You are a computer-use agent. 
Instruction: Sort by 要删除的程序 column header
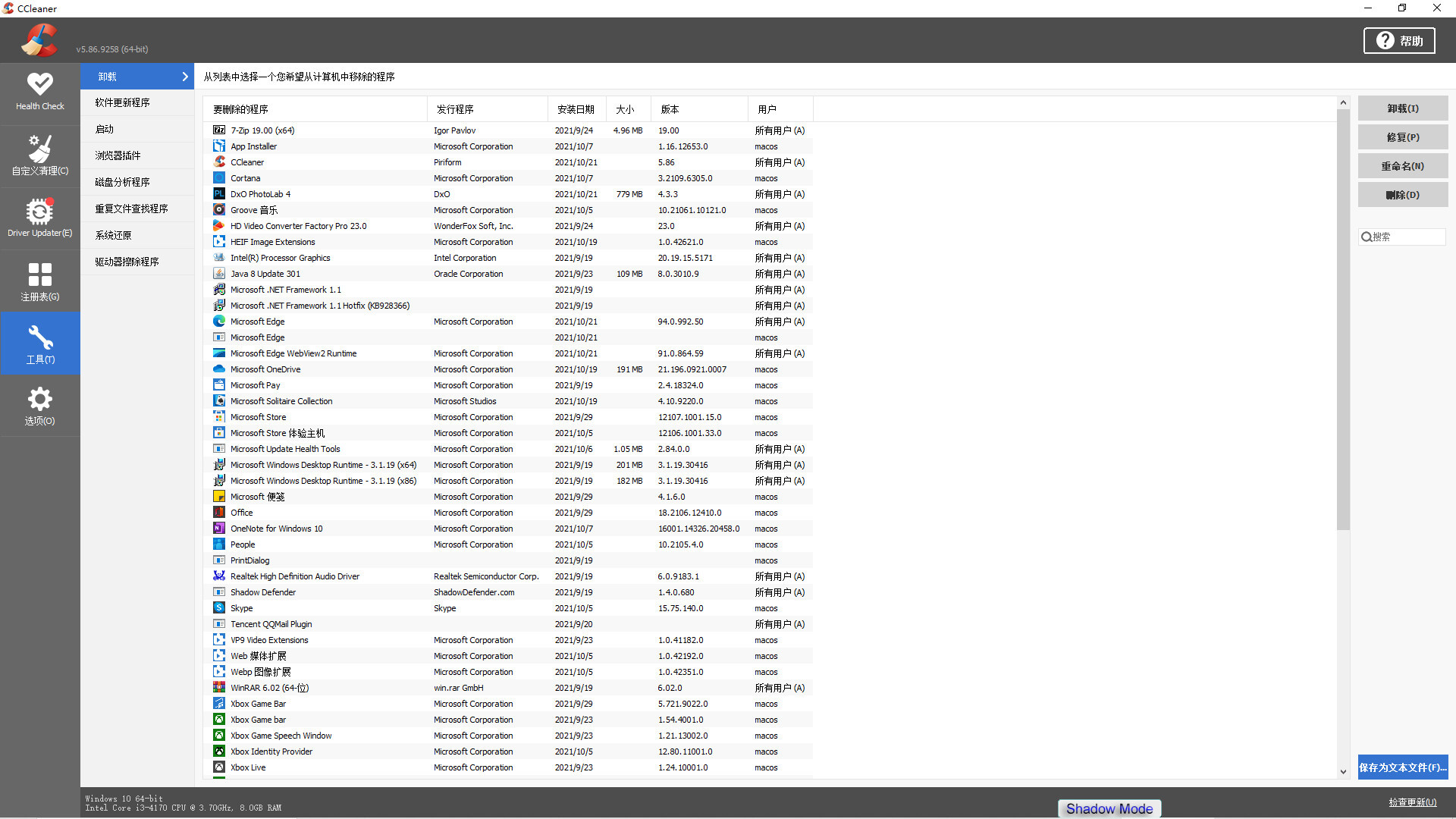pyautogui.click(x=315, y=109)
